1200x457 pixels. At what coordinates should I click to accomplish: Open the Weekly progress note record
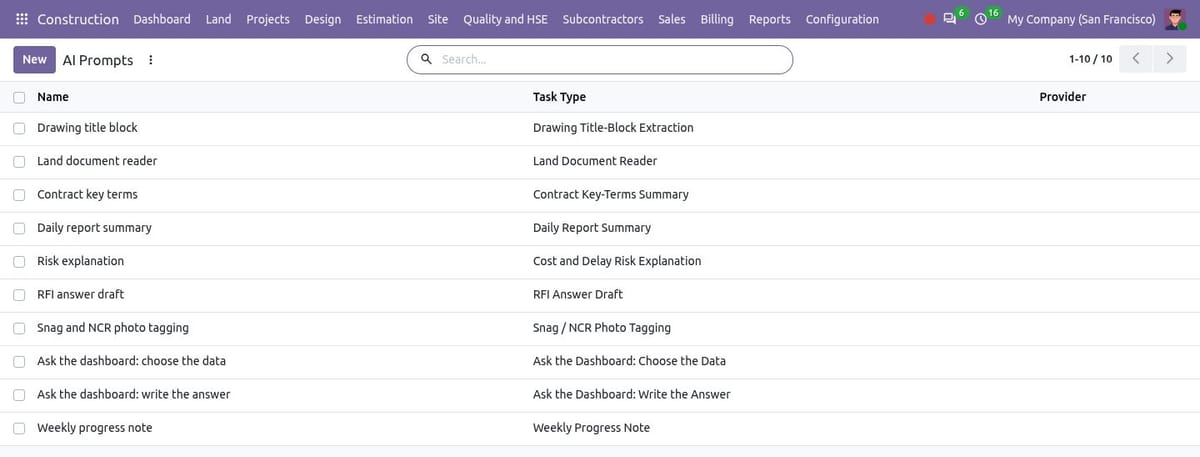tap(94, 428)
